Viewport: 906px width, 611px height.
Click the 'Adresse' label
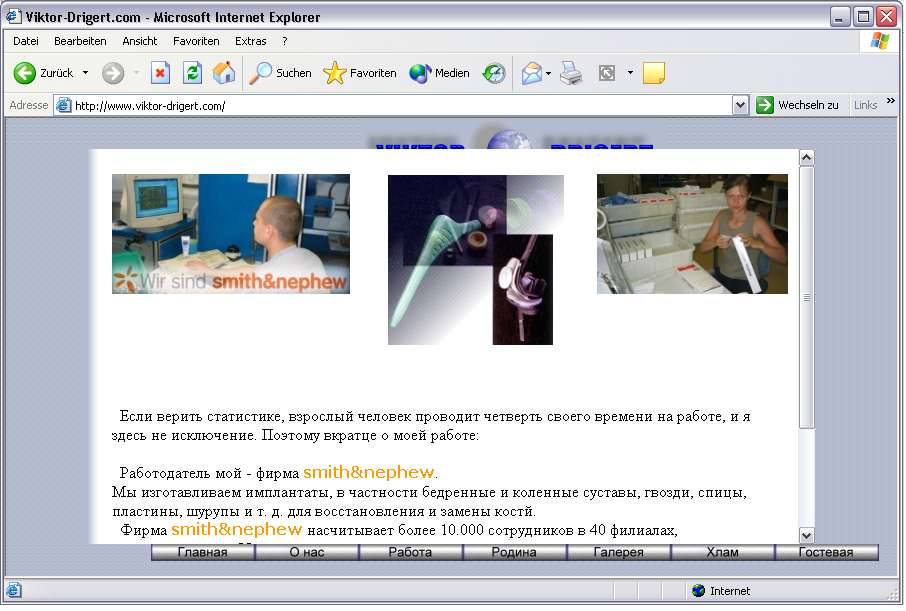tap(29, 105)
